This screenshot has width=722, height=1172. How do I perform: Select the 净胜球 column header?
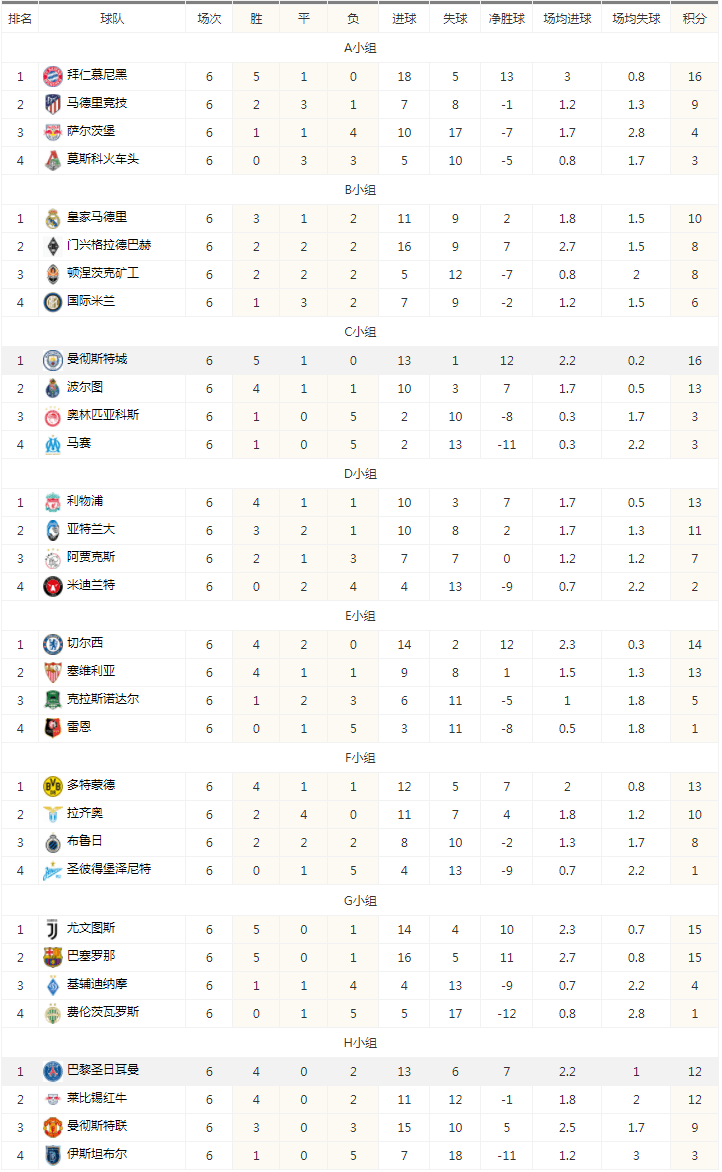point(506,19)
